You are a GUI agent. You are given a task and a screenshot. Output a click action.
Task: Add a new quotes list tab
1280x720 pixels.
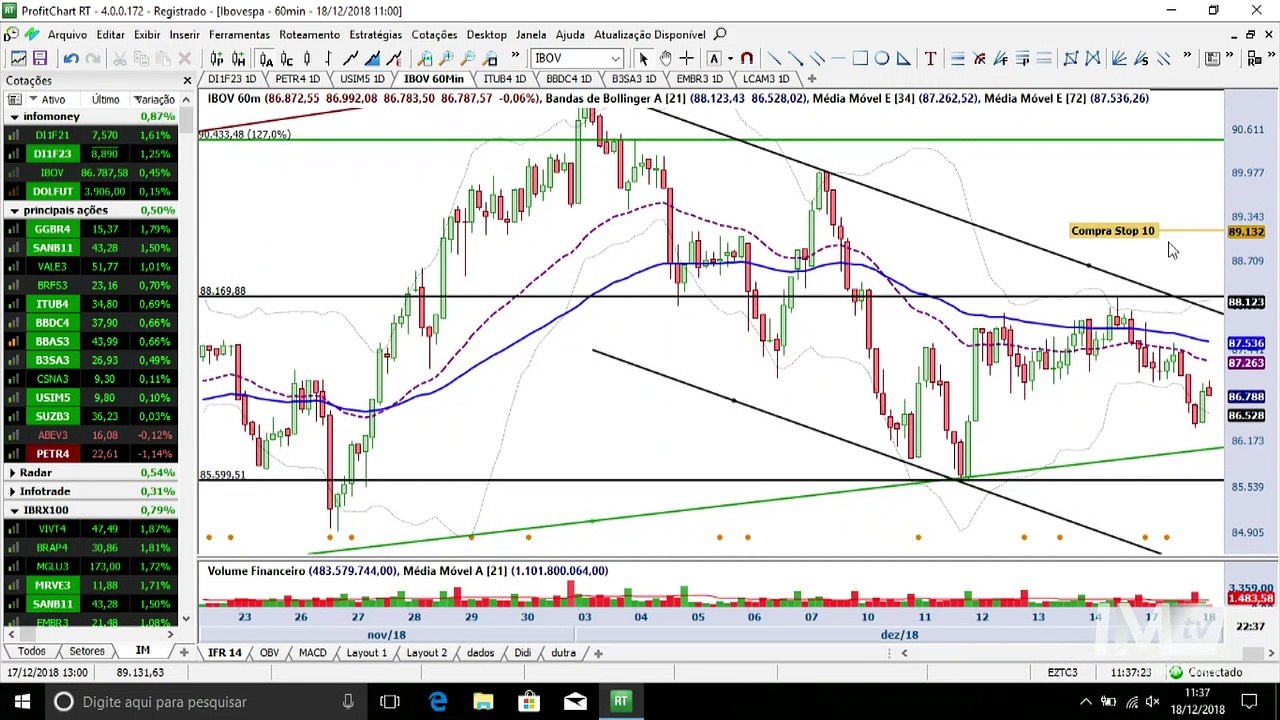point(183,652)
